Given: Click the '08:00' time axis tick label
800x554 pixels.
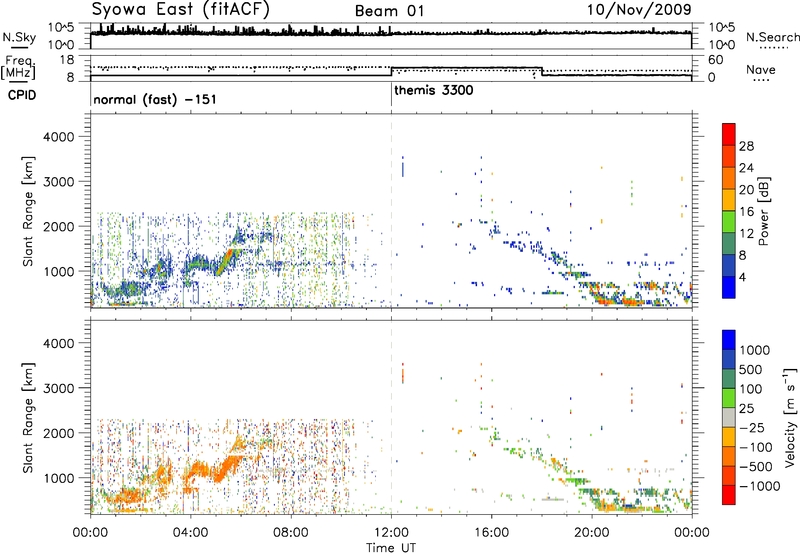Looking at the screenshot, I should point(291,532).
